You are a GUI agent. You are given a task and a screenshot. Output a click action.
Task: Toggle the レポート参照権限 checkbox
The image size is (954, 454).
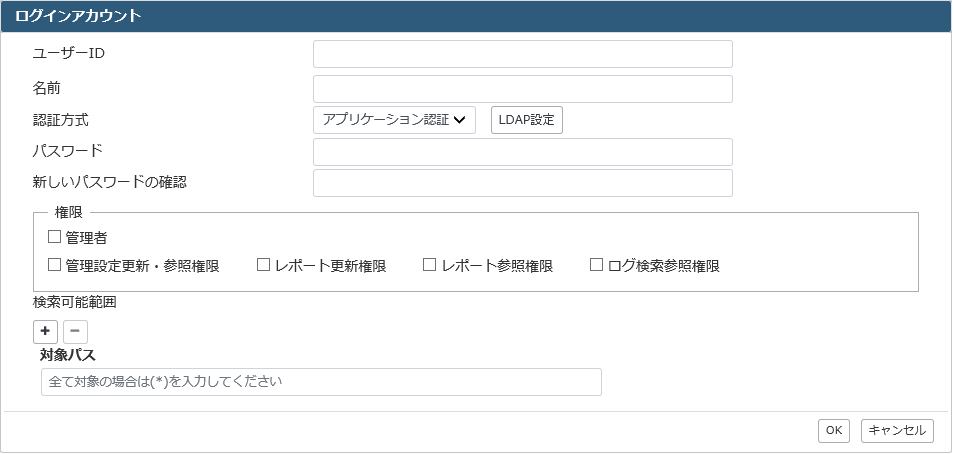[430, 265]
